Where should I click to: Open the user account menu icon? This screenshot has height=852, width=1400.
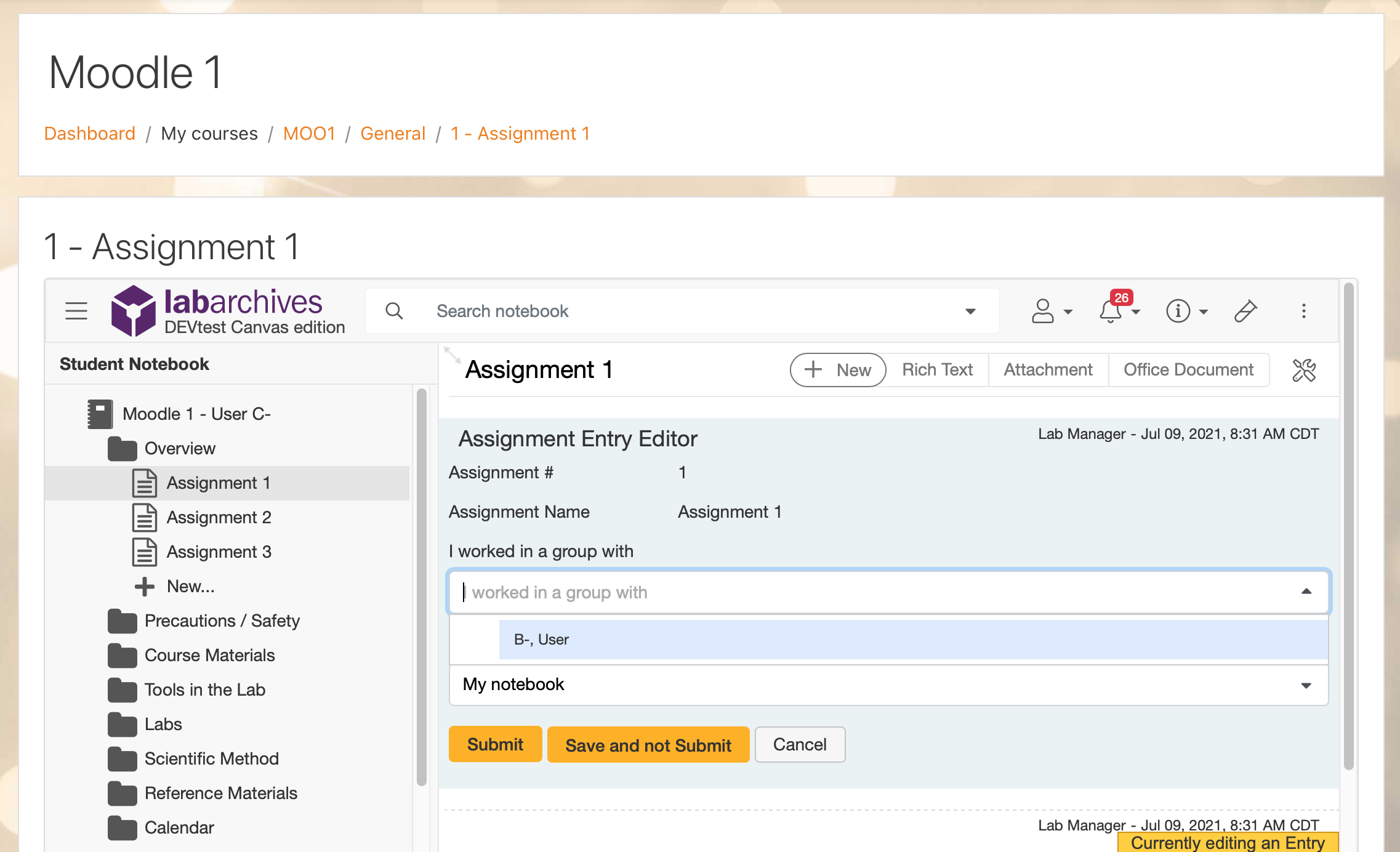click(1043, 311)
